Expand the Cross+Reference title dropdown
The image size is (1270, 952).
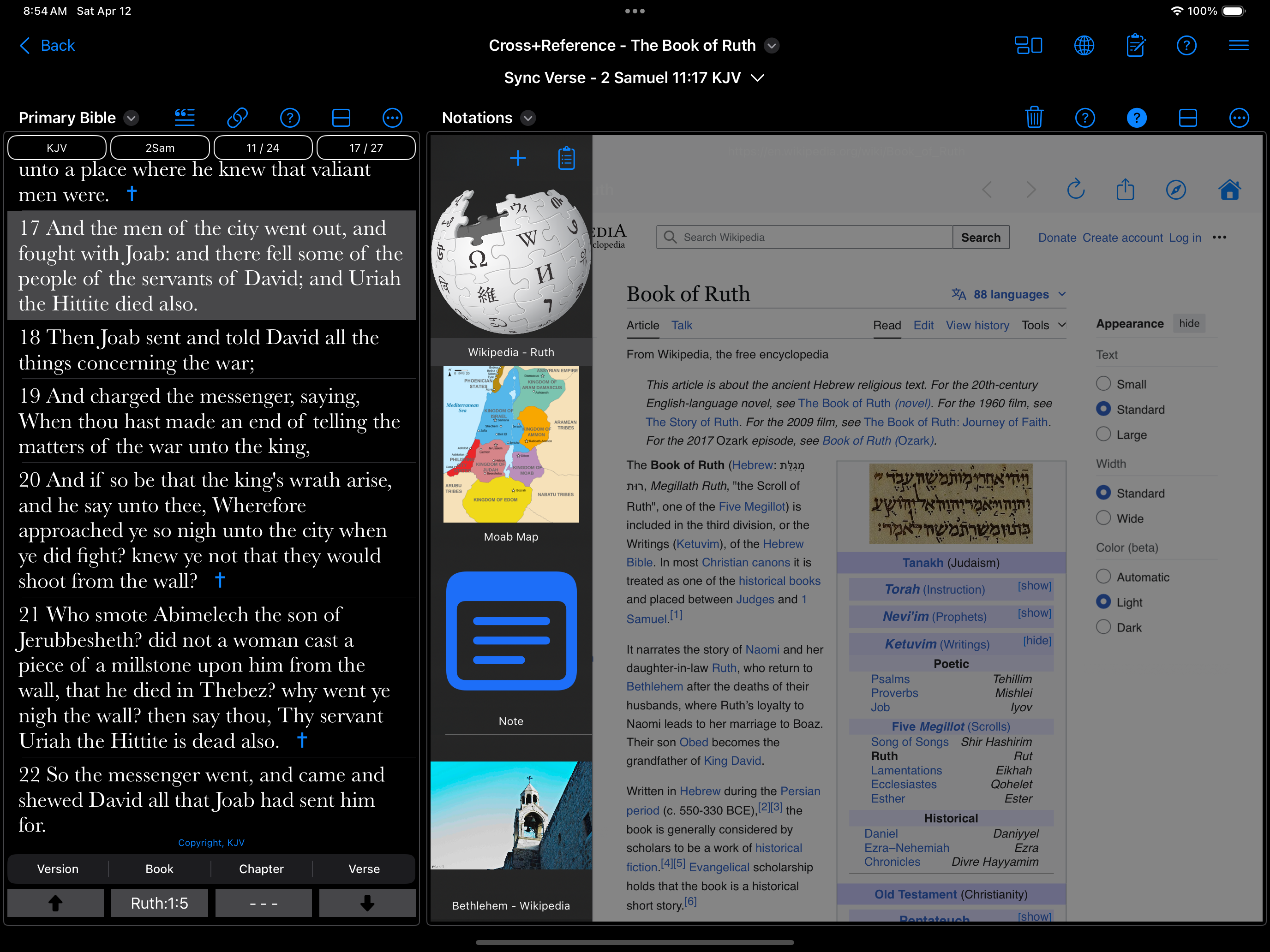coord(772,45)
